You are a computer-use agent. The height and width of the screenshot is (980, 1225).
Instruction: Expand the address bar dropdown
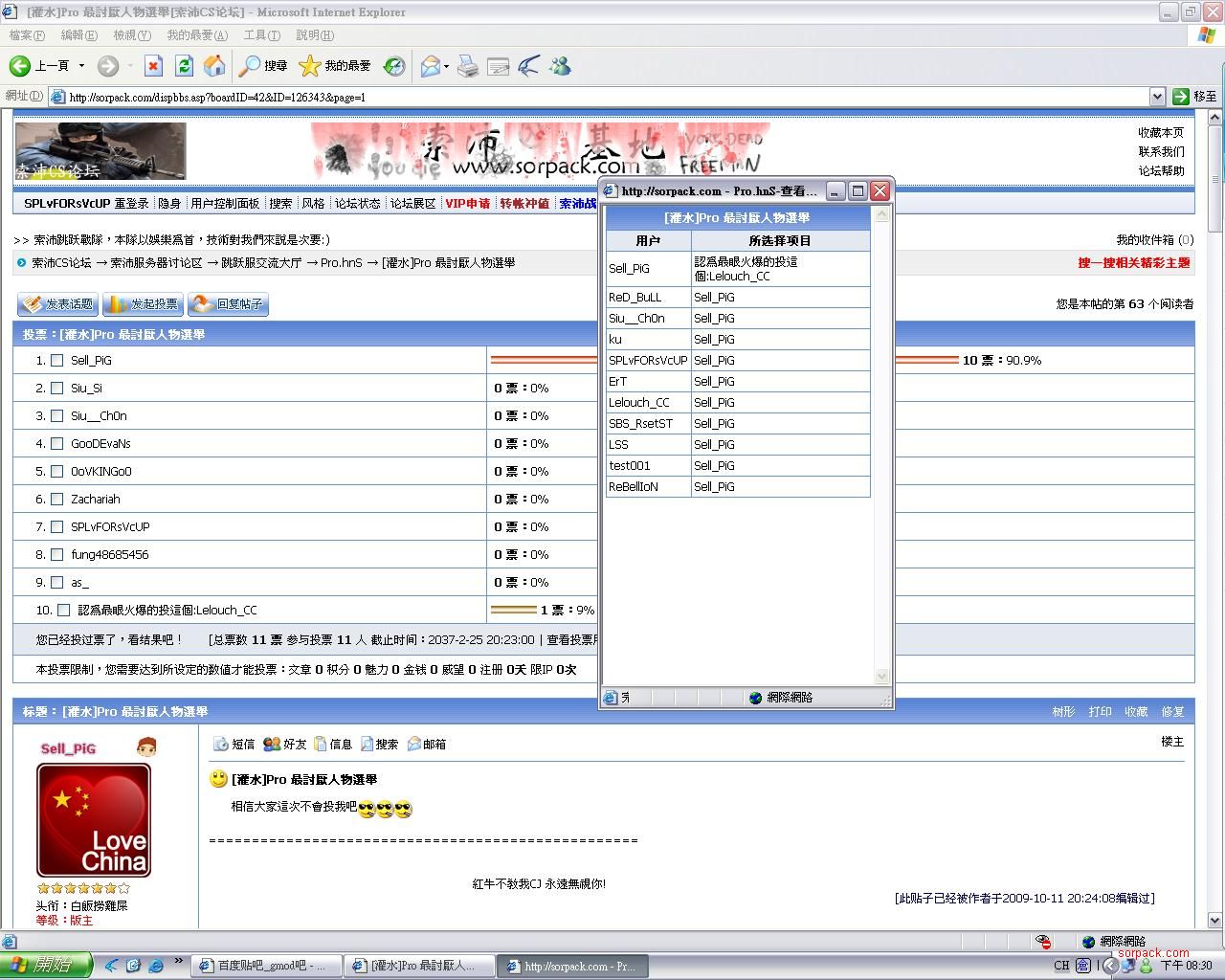coord(1156,97)
